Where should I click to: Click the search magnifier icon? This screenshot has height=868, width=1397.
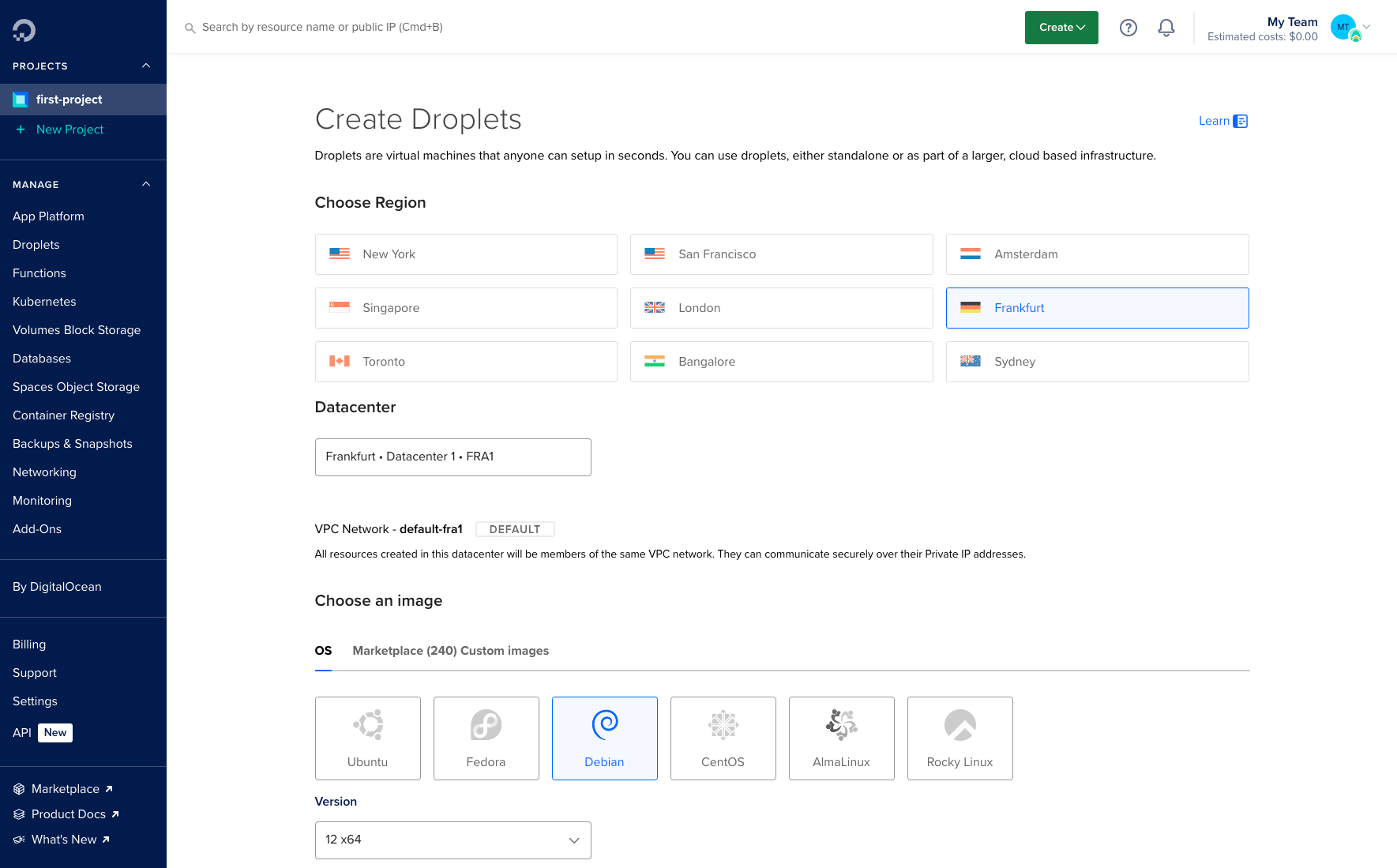coord(190,28)
